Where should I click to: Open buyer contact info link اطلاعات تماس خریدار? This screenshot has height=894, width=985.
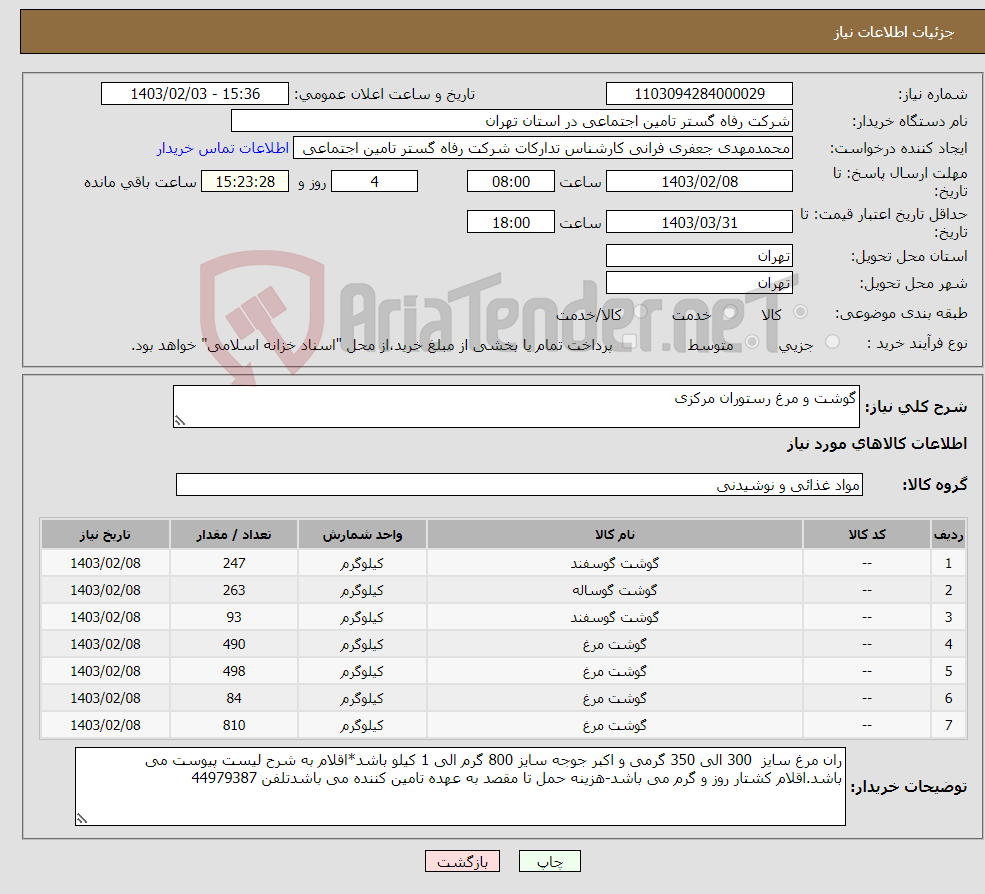(222, 148)
